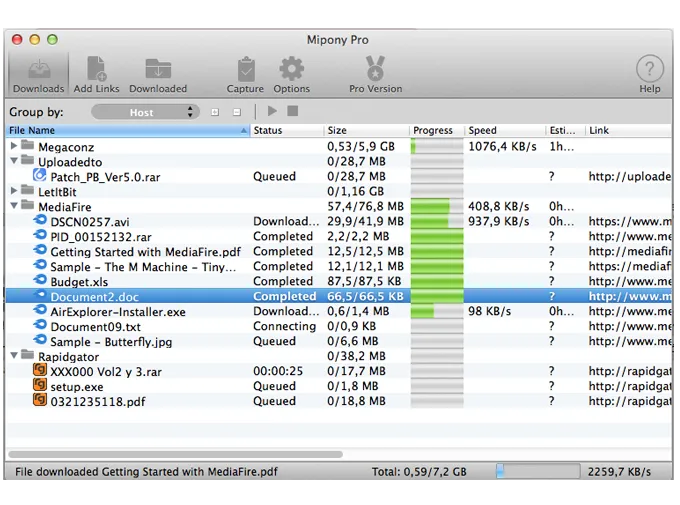The image size is (680, 505).
Task: Click the AirExplorer-Installer.exe MediaFire icon
Action: click(x=40, y=310)
